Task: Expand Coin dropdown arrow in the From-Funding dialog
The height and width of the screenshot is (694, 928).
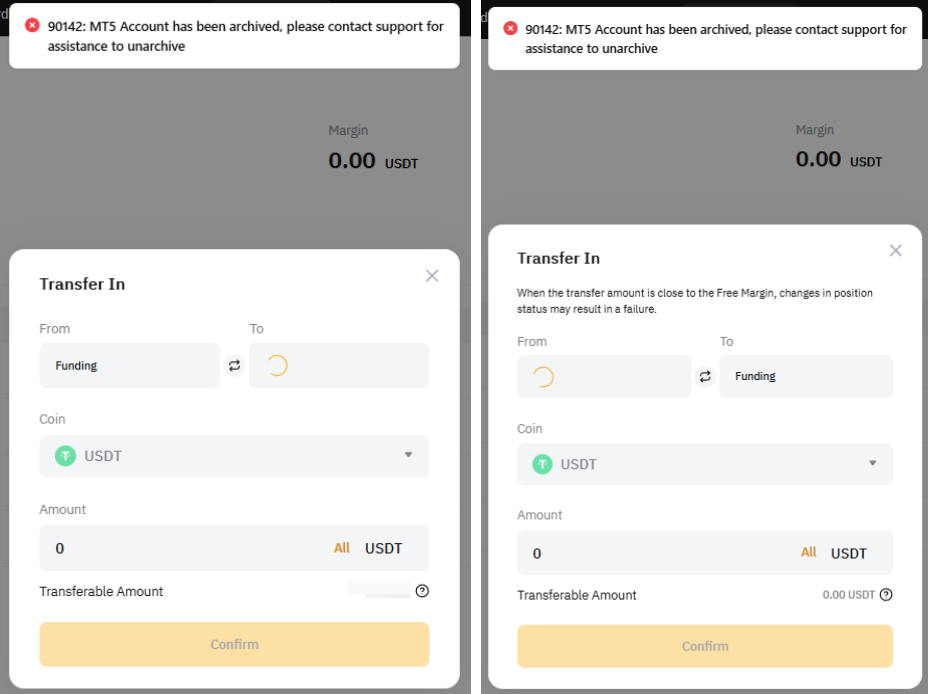Action: tap(408, 455)
